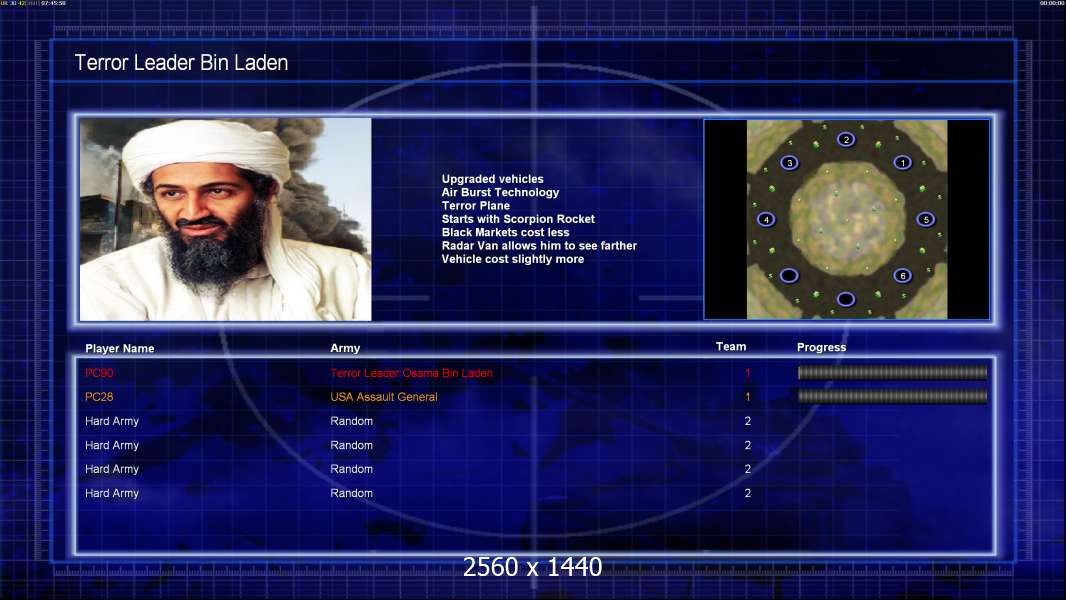Select player name PC28

click(99, 397)
